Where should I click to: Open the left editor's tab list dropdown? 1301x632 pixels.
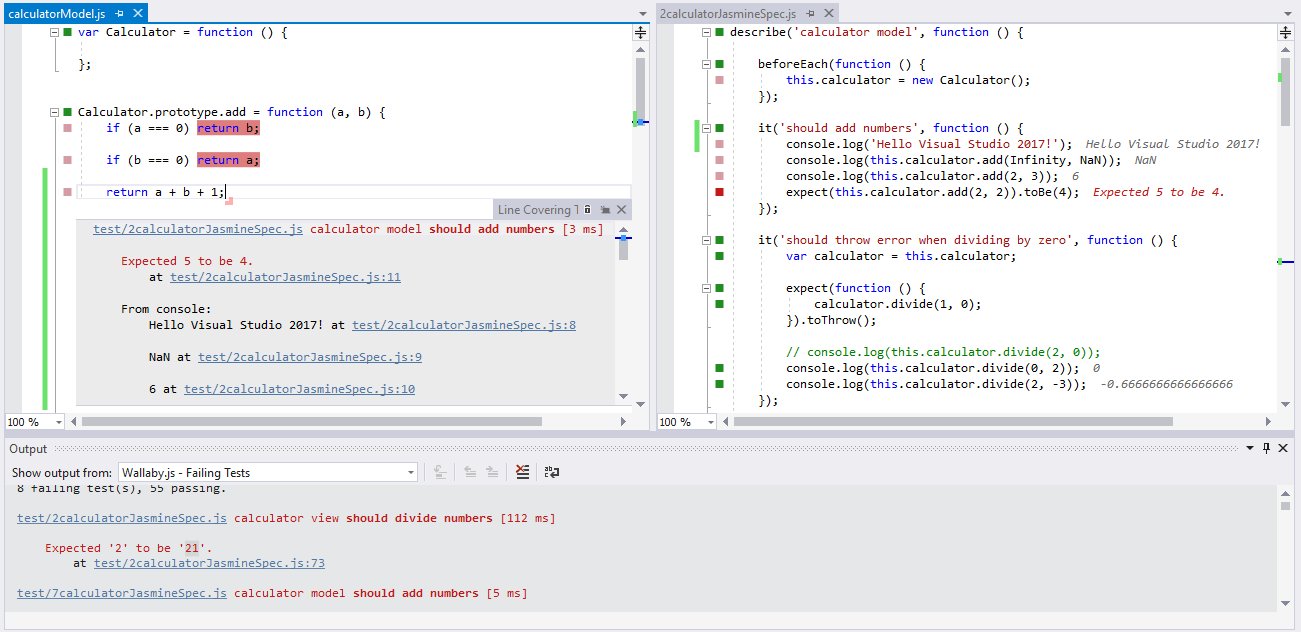tap(641, 14)
